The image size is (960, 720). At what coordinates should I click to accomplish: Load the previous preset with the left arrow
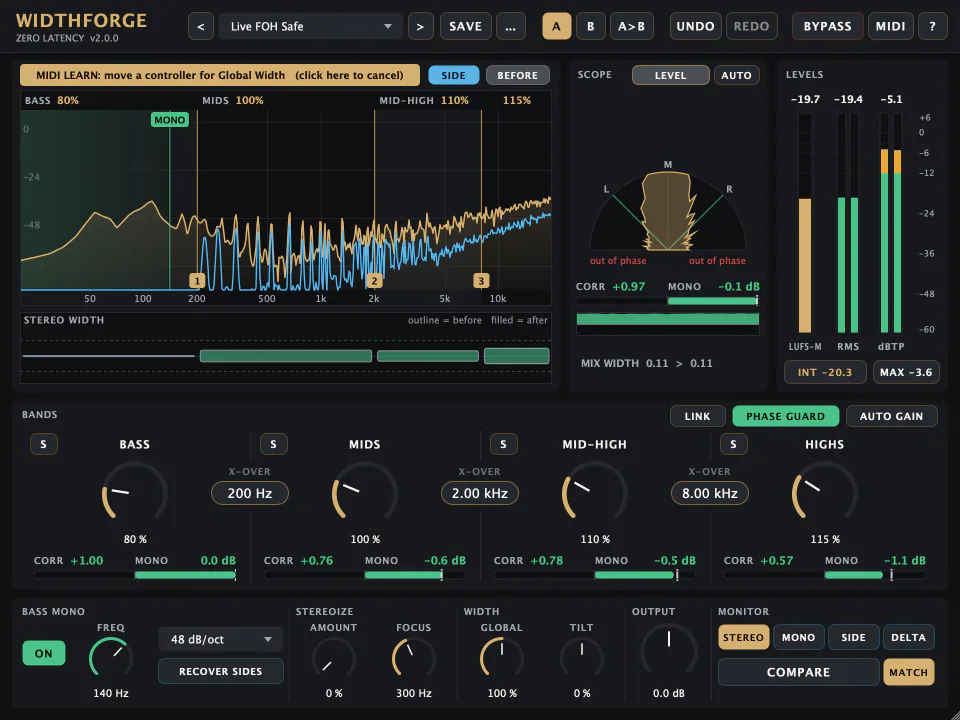click(x=201, y=26)
